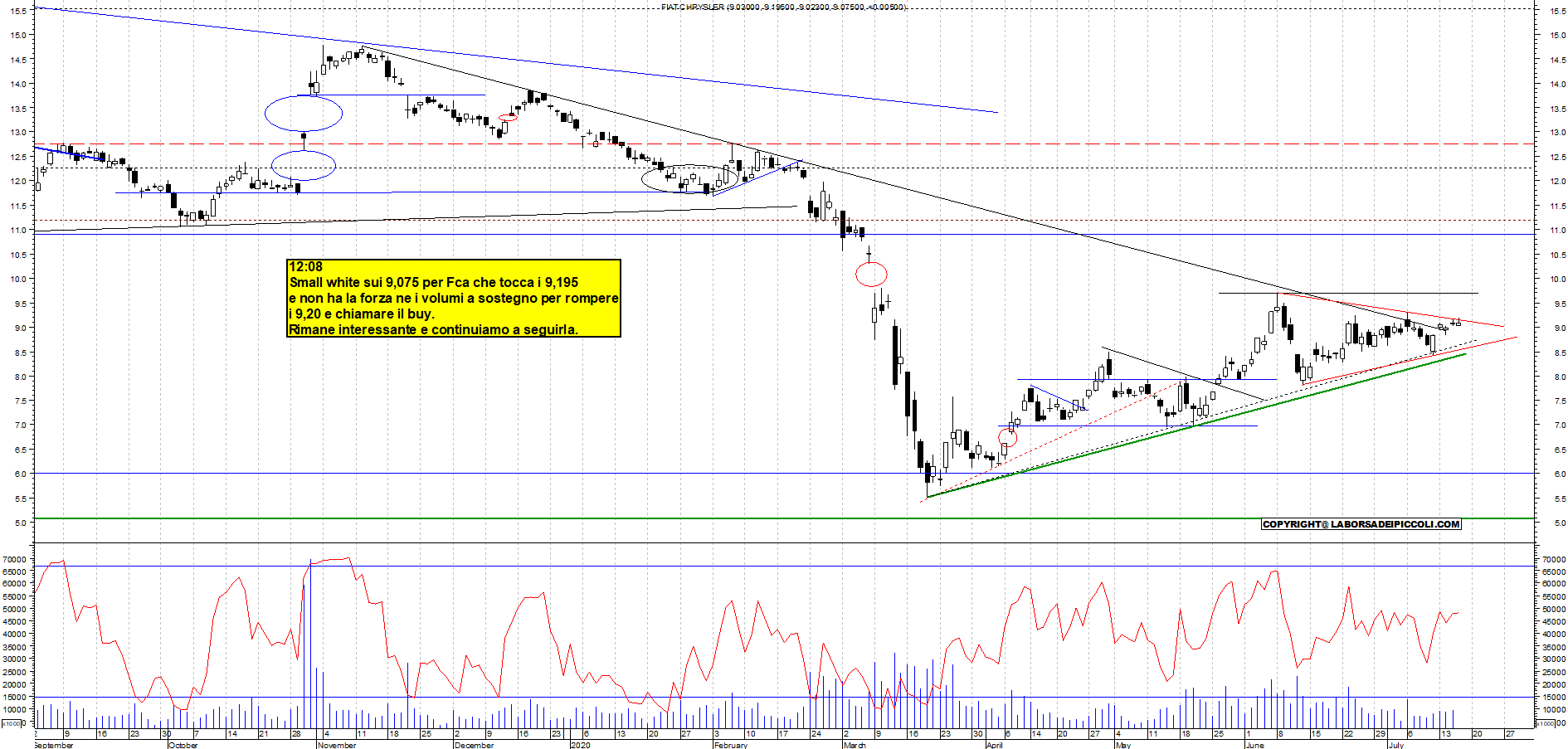Click the '2020' year label on time axis
Viewport: 1568px width, 749px height.
click(581, 745)
